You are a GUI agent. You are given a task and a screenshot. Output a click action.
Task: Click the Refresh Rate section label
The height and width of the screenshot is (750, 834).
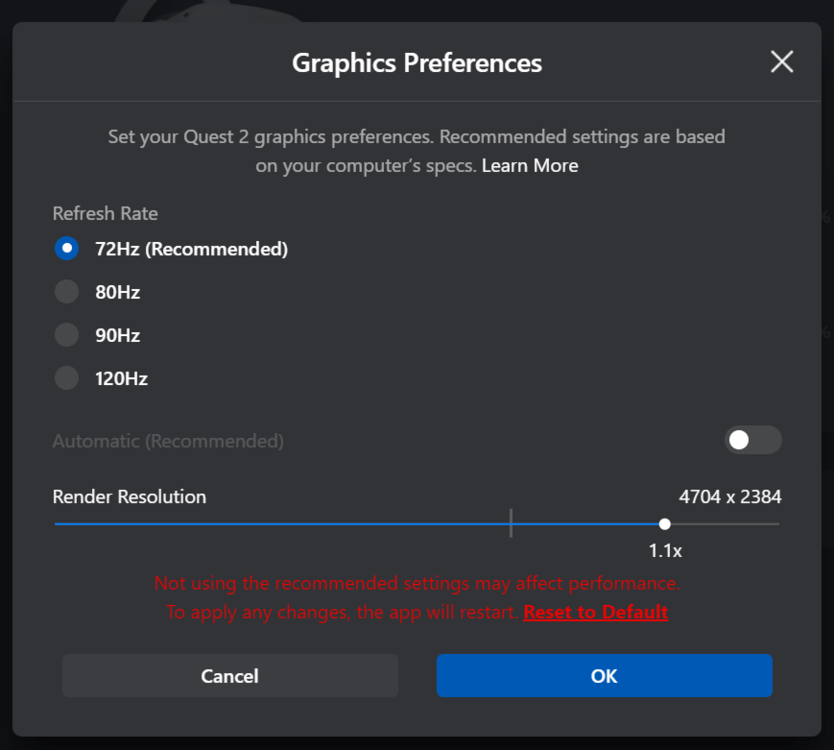pyautogui.click(x=105, y=213)
